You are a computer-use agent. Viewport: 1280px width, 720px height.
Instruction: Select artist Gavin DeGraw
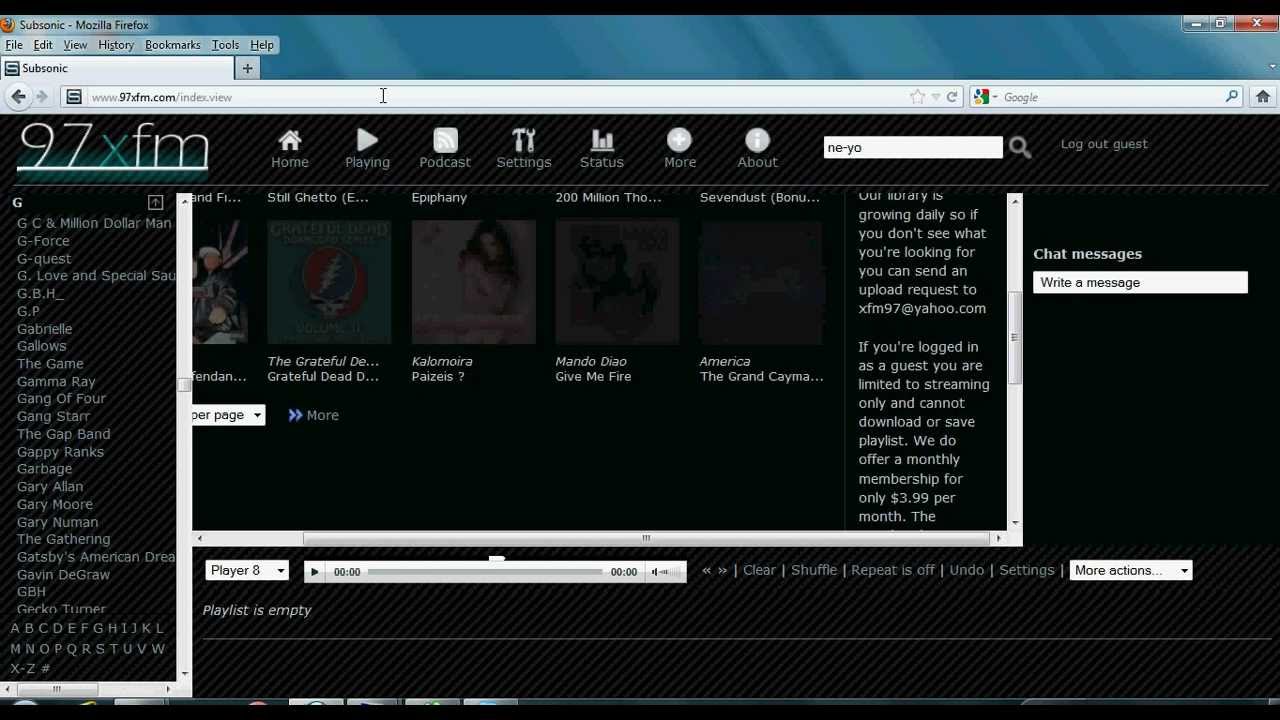point(63,575)
